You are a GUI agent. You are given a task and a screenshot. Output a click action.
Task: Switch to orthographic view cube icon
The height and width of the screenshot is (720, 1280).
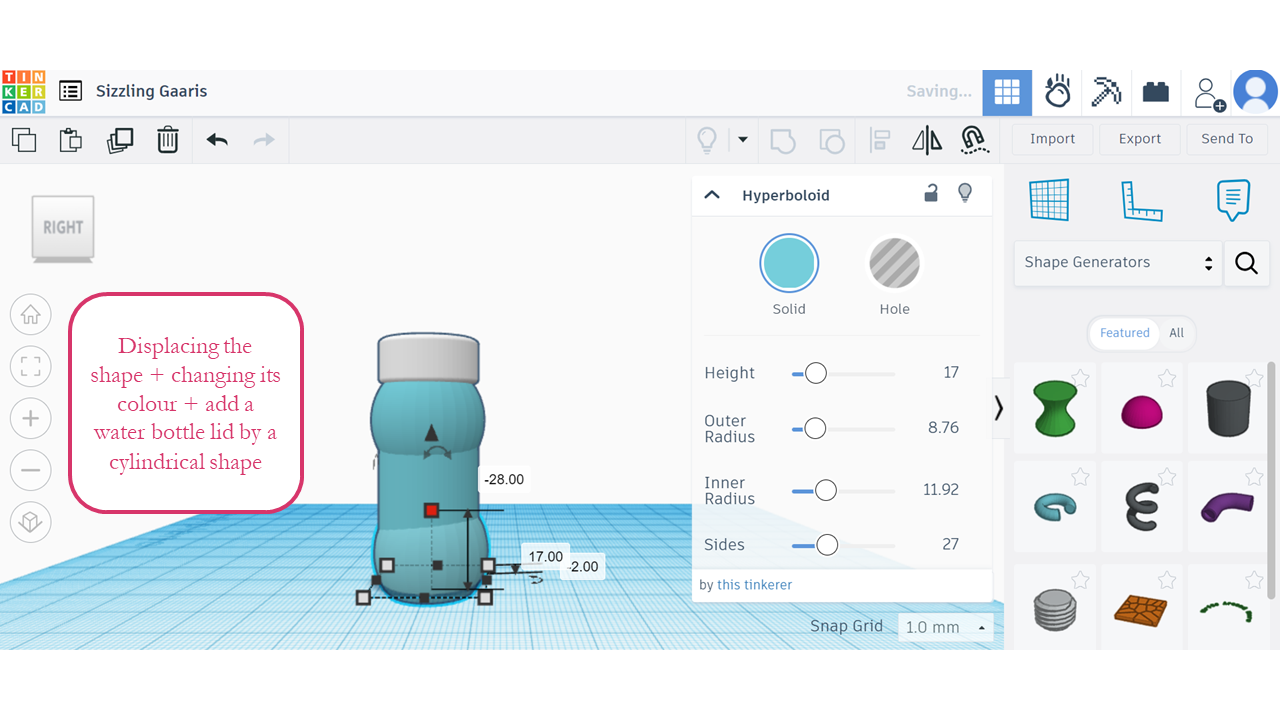click(x=31, y=522)
